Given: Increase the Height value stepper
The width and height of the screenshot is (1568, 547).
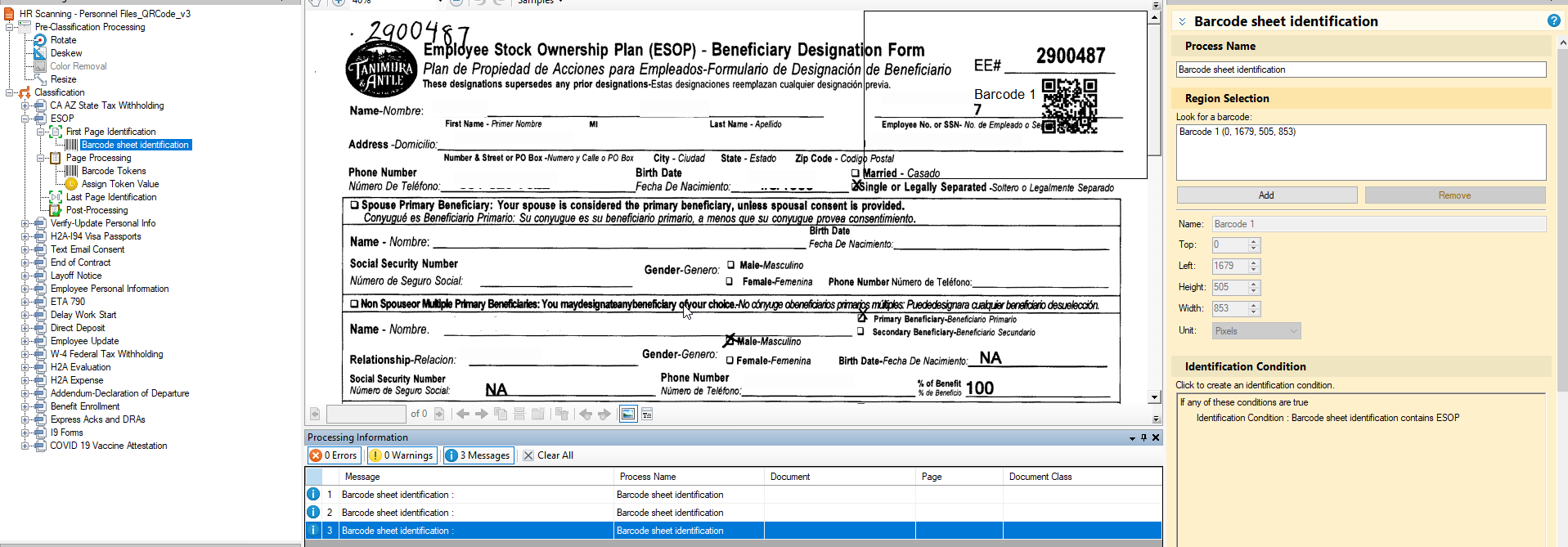Looking at the screenshot, I should 1254,284.
